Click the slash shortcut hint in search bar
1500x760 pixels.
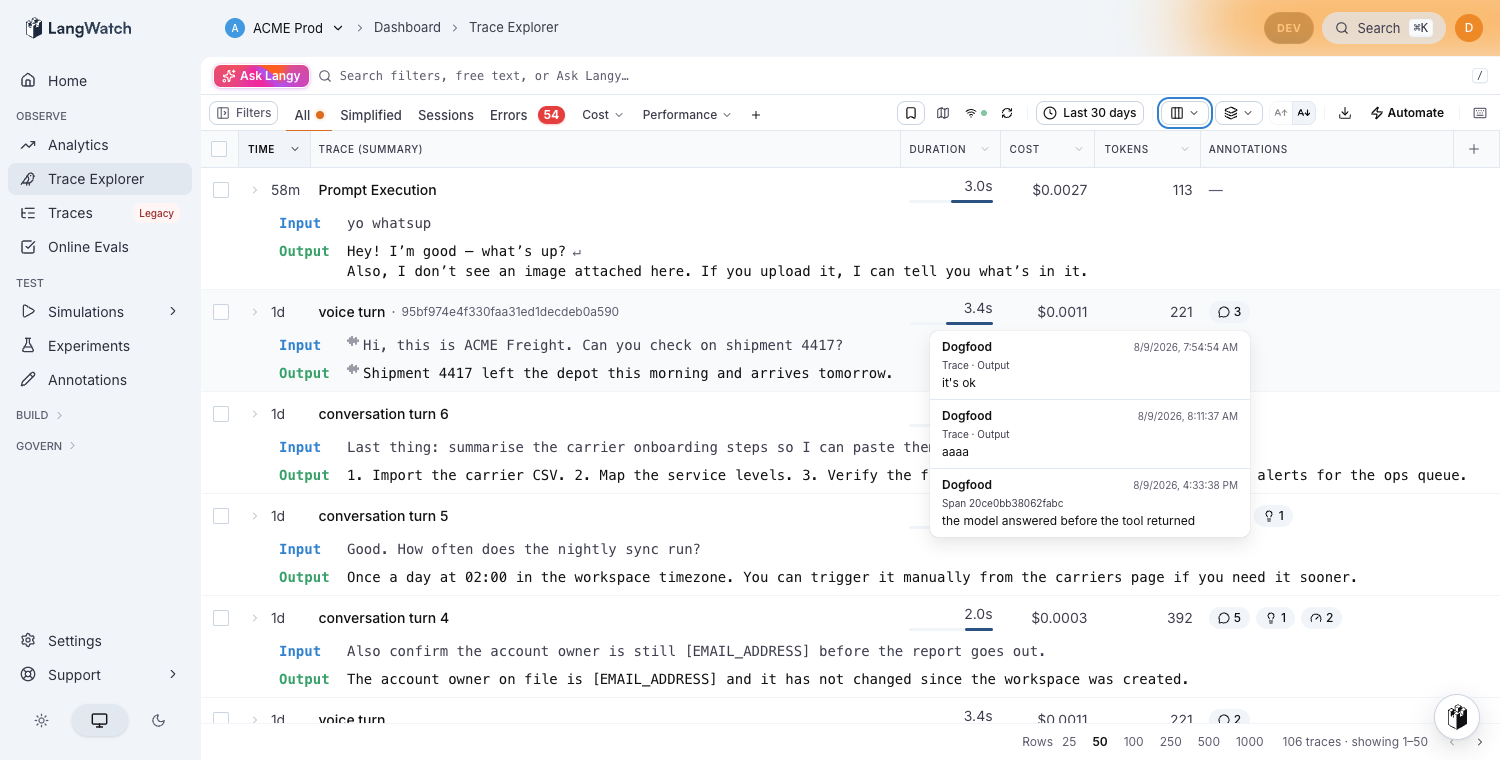click(x=1480, y=76)
